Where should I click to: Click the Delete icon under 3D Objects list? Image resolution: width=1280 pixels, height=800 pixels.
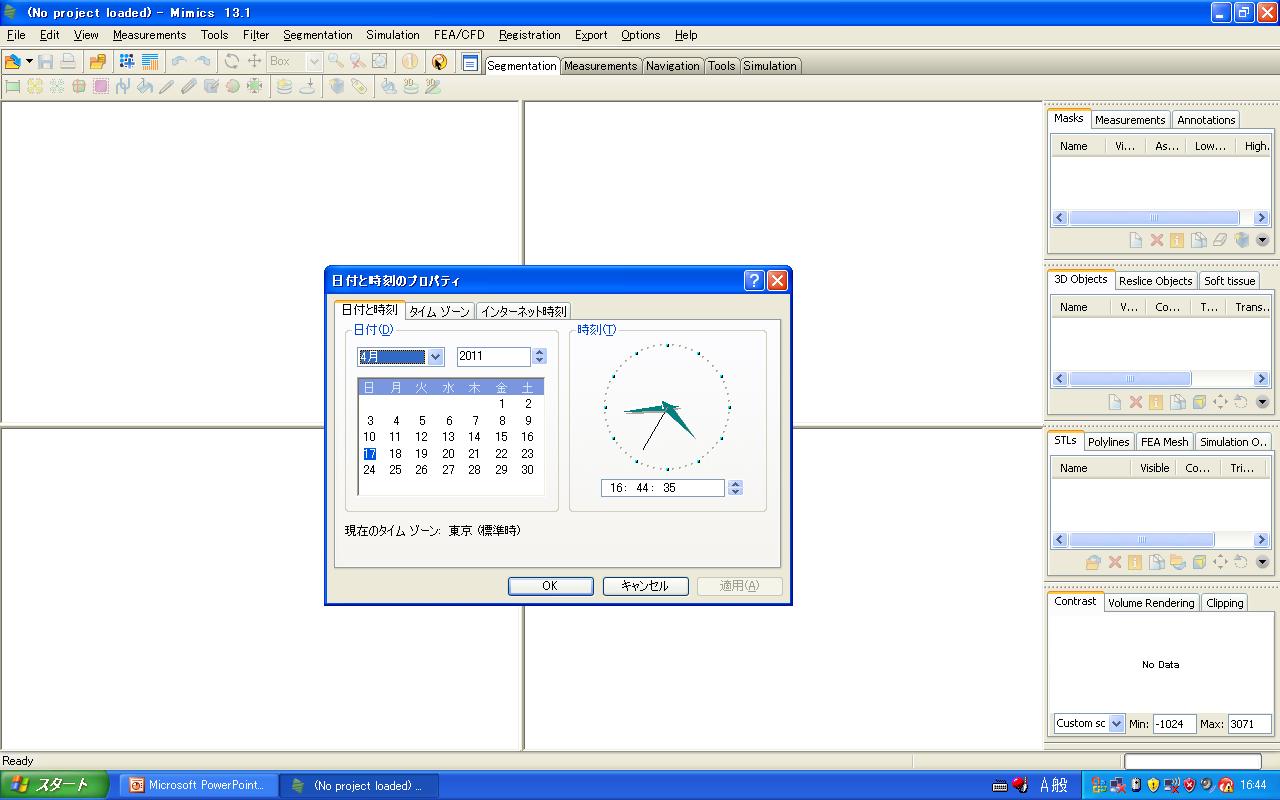[x=1135, y=402]
